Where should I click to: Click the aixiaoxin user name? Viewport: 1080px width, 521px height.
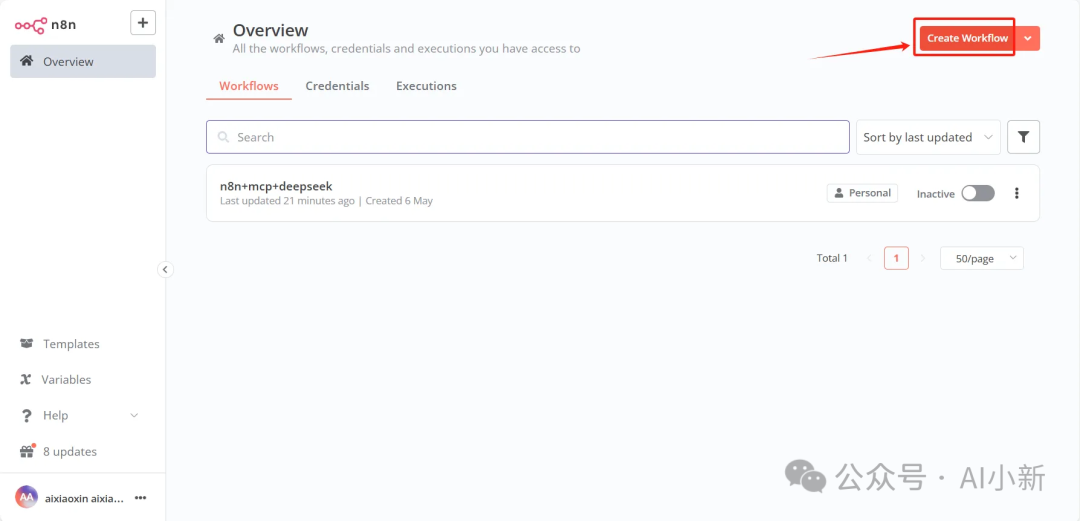(84, 498)
